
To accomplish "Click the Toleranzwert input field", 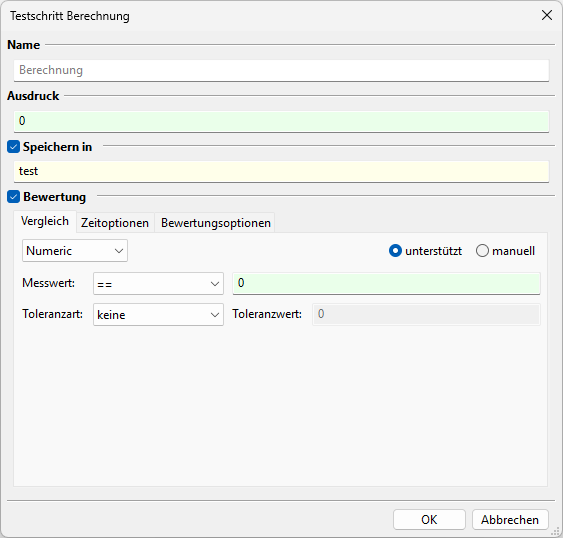I will click(426, 315).
